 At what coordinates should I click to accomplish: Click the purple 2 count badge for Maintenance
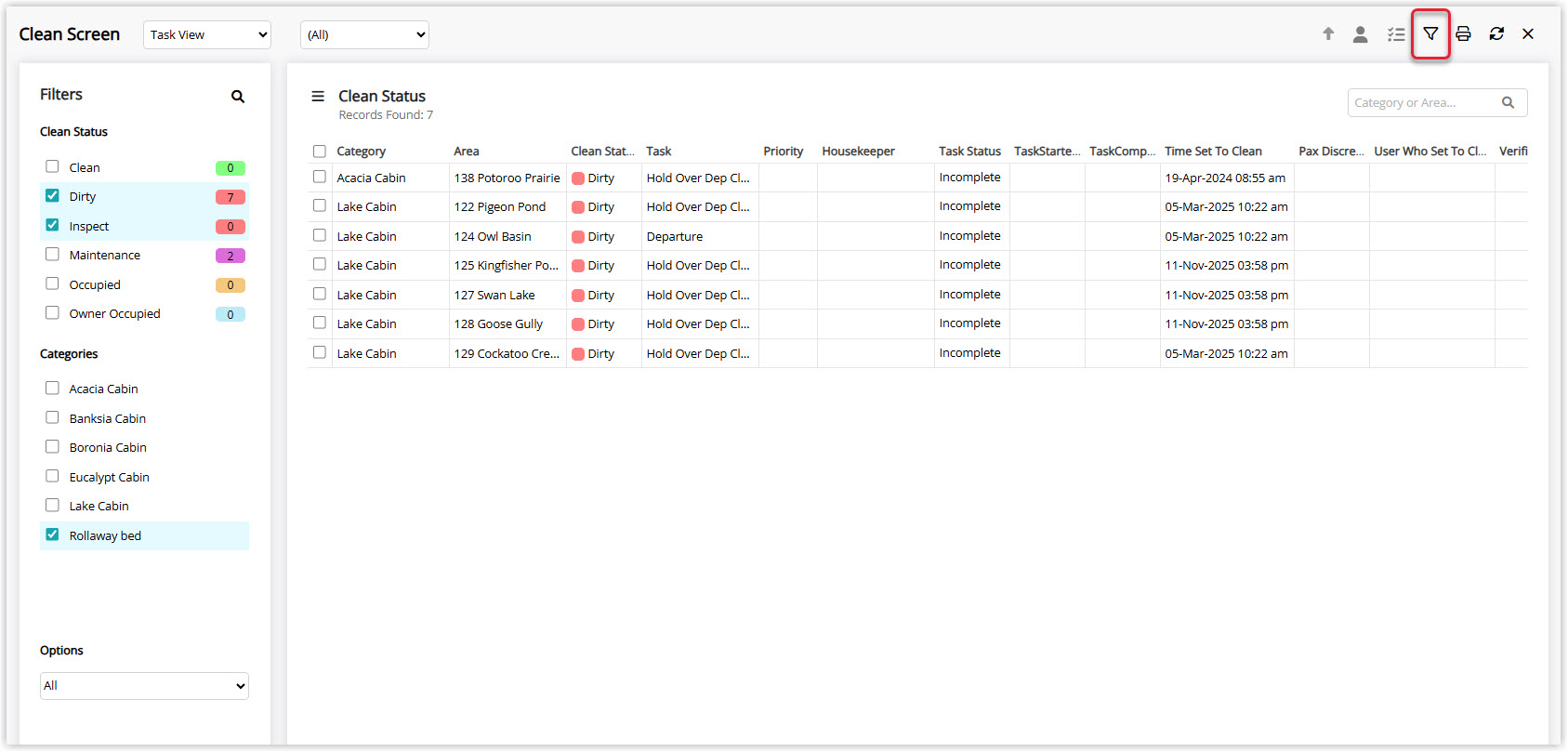coord(231,256)
